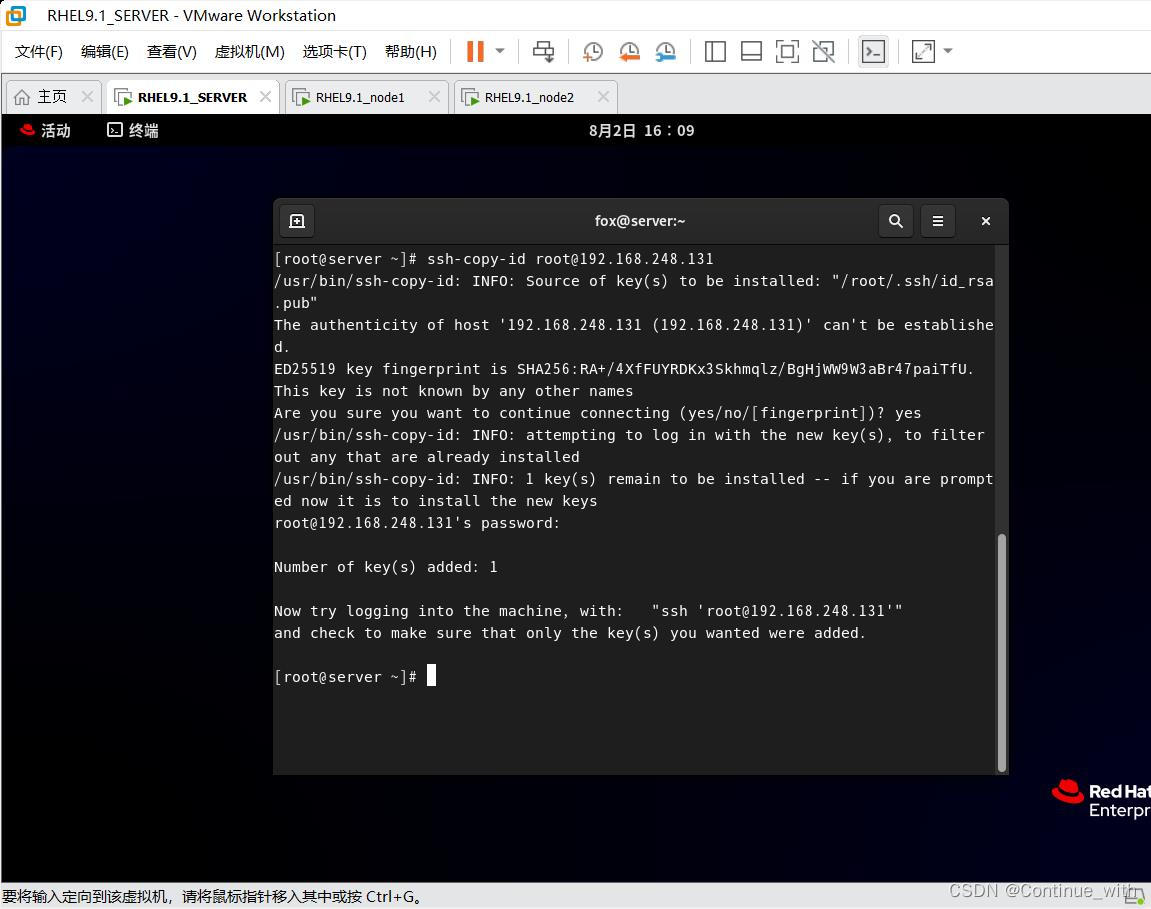Screen dimensions: 1151x909
Task: Pause the virtual machine with the orange pause button
Action: click(475, 51)
